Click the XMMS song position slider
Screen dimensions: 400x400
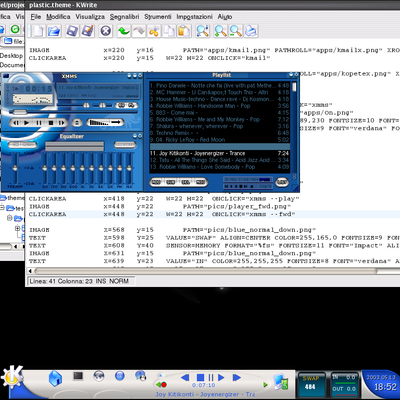[74, 112]
